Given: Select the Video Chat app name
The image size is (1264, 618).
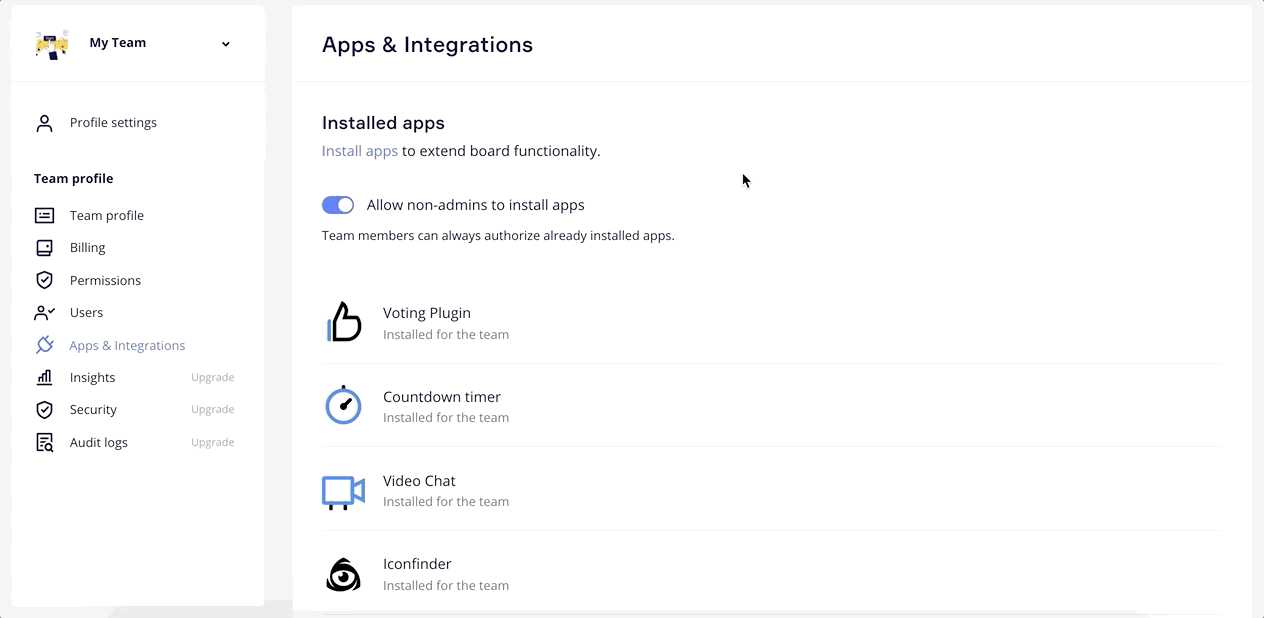Looking at the screenshot, I should [x=419, y=481].
